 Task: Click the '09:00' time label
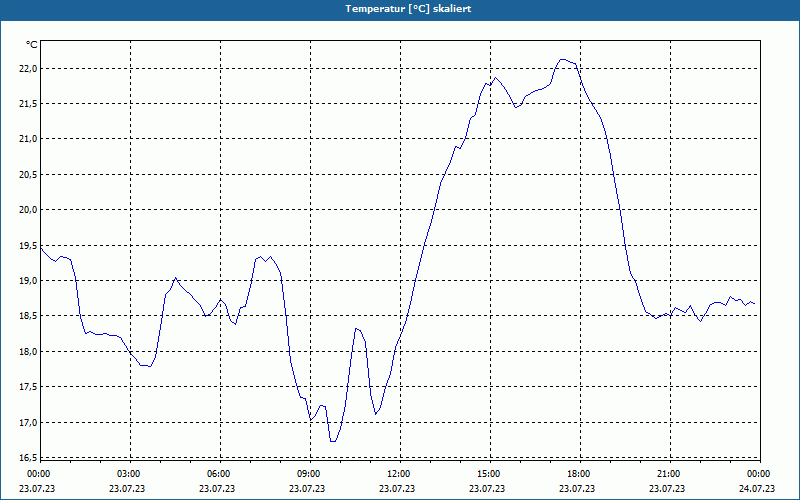point(307,474)
